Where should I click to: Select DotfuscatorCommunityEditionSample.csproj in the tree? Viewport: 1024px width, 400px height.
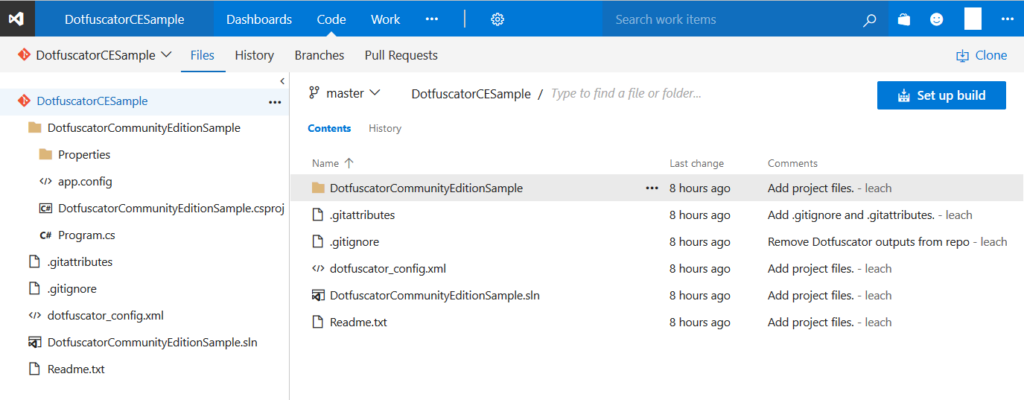(x=172, y=208)
